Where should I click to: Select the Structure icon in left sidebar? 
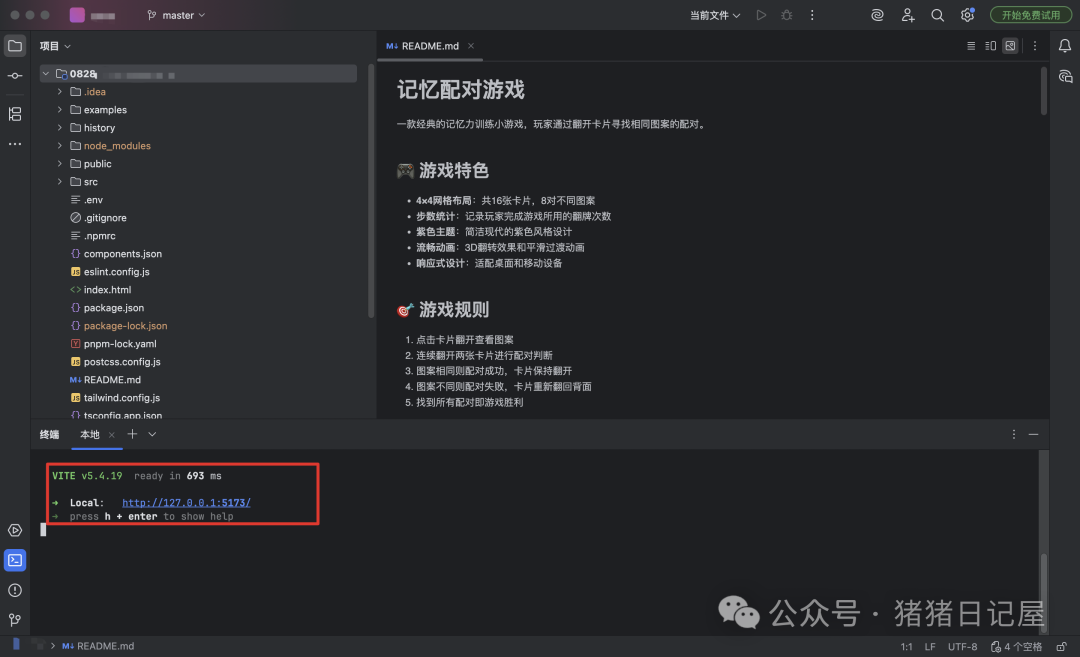coord(14,114)
